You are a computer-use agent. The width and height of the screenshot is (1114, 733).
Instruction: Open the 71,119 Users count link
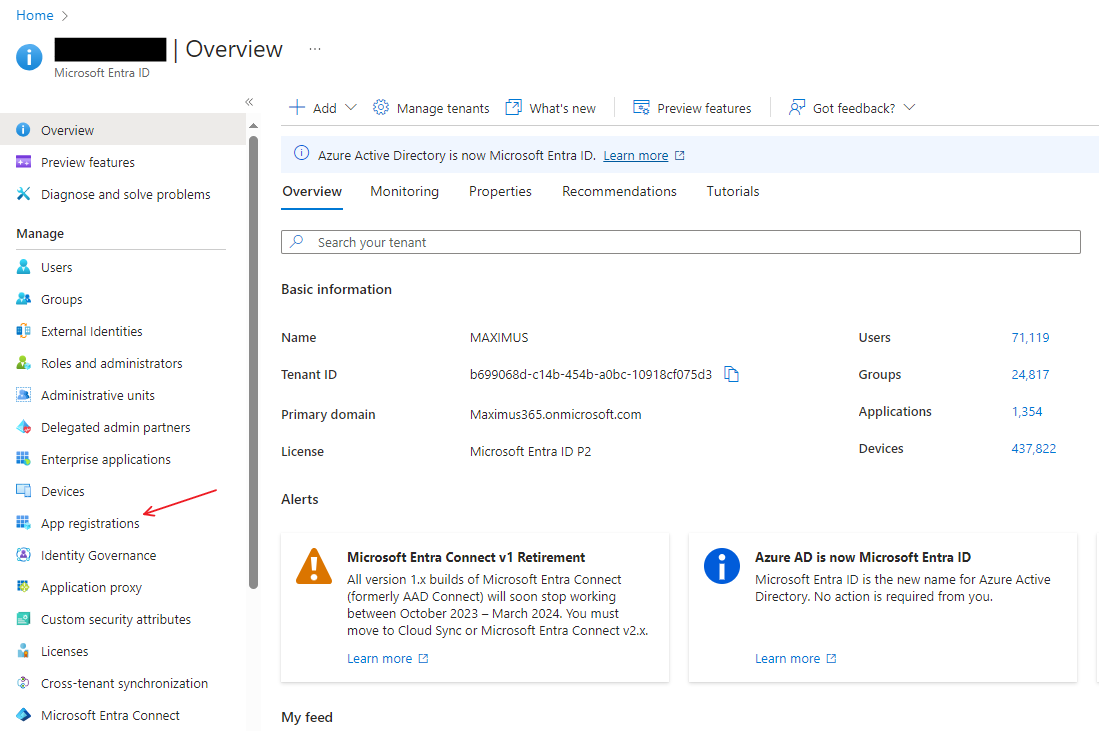point(1030,338)
